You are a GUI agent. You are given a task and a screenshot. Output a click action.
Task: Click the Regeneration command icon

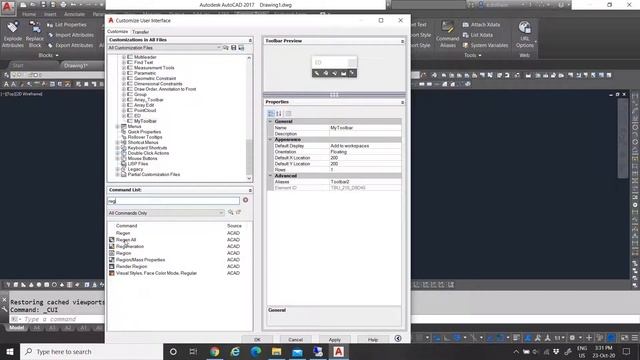tap(112, 246)
